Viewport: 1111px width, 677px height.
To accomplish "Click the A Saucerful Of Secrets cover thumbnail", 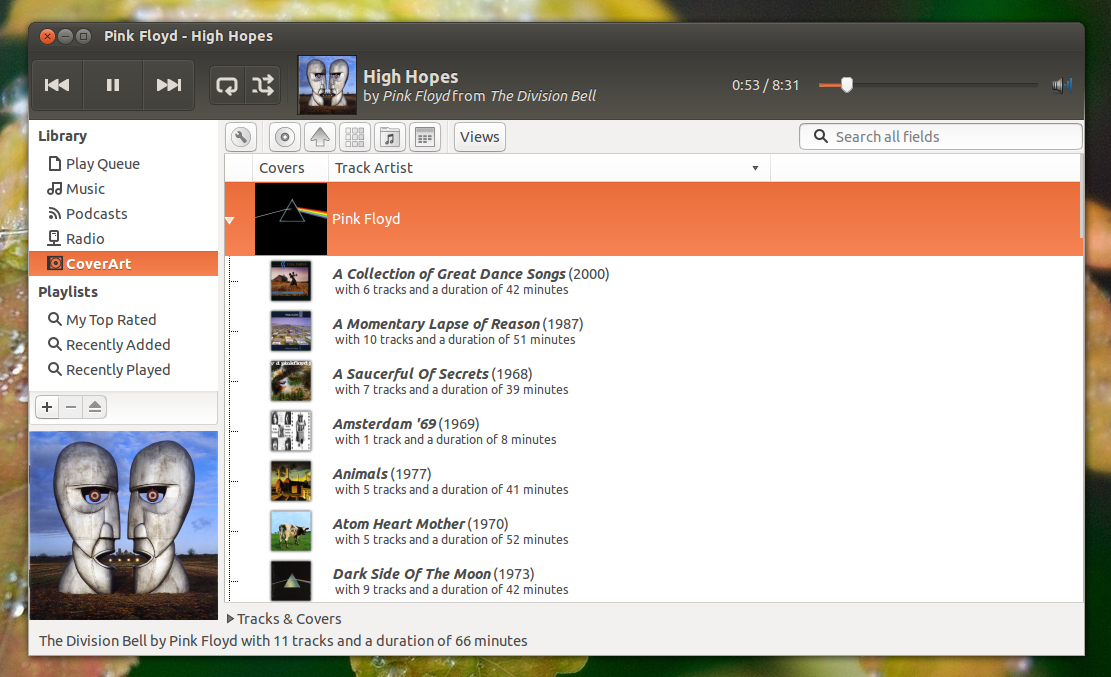I will click(x=291, y=381).
